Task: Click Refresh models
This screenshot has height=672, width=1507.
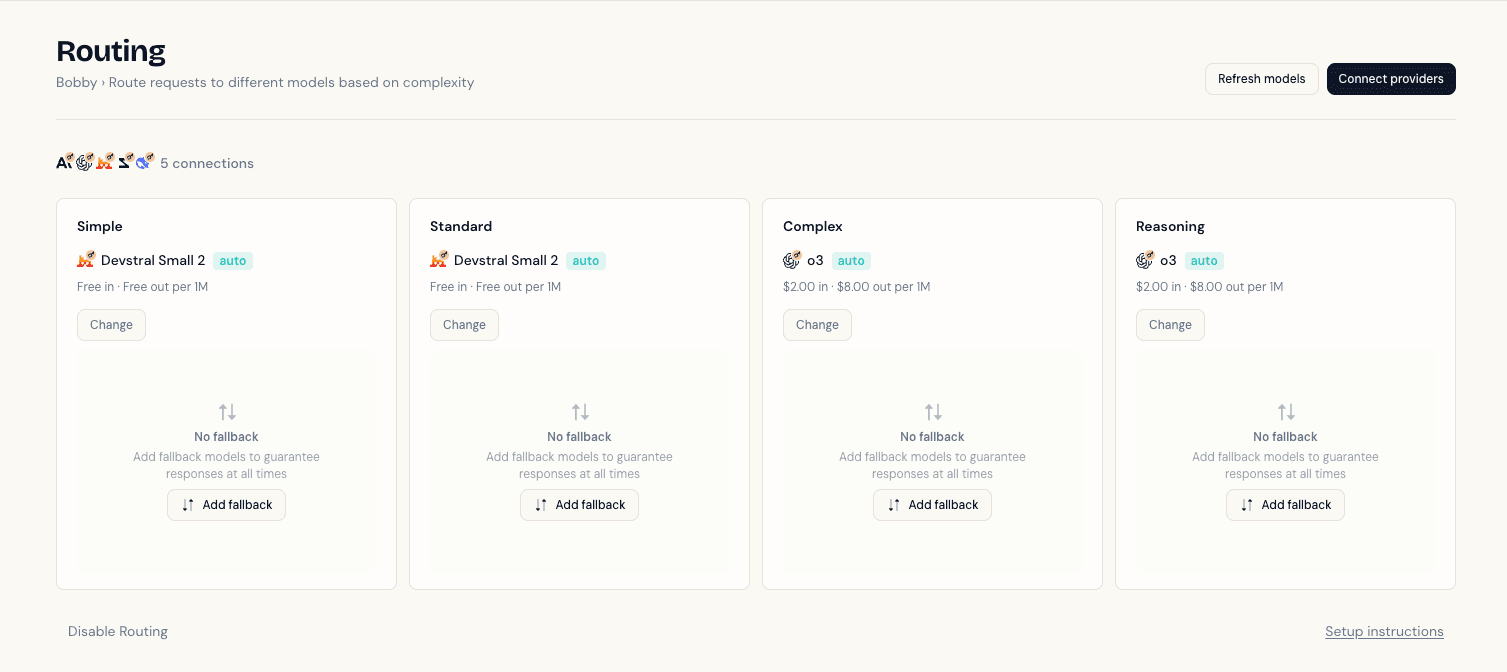Action: [x=1261, y=78]
